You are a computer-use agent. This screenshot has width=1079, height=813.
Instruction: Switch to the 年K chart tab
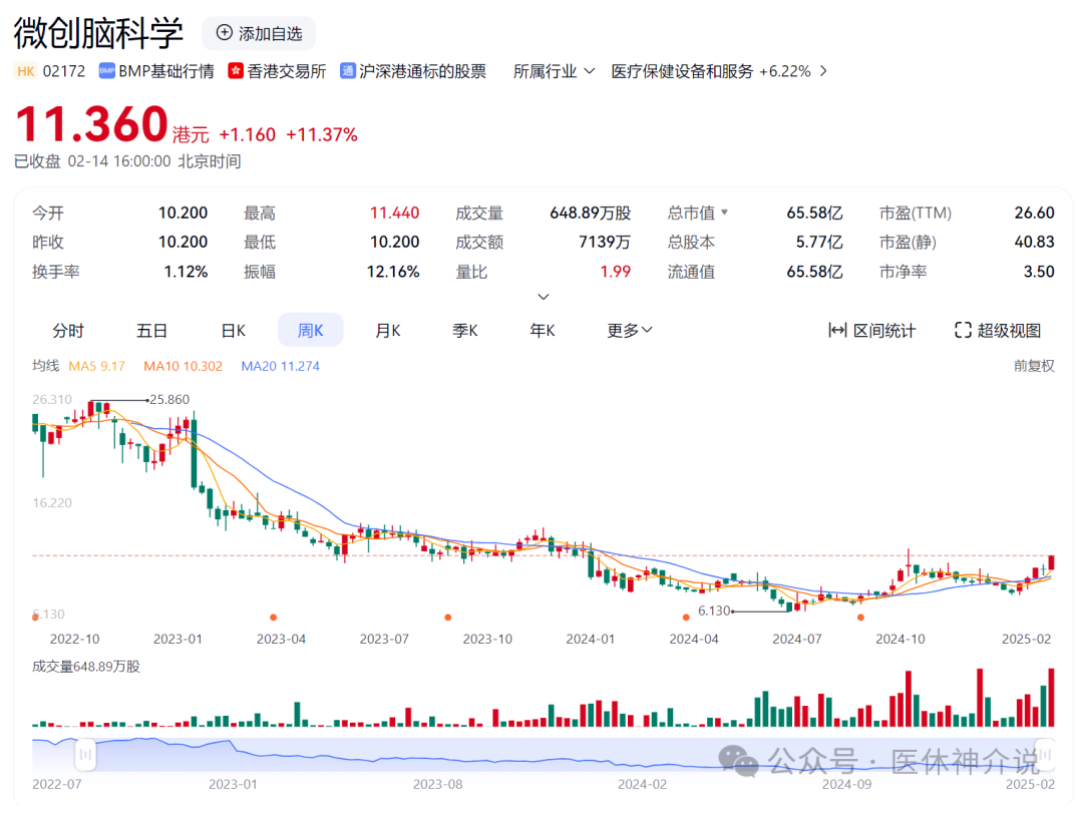(x=542, y=330)
